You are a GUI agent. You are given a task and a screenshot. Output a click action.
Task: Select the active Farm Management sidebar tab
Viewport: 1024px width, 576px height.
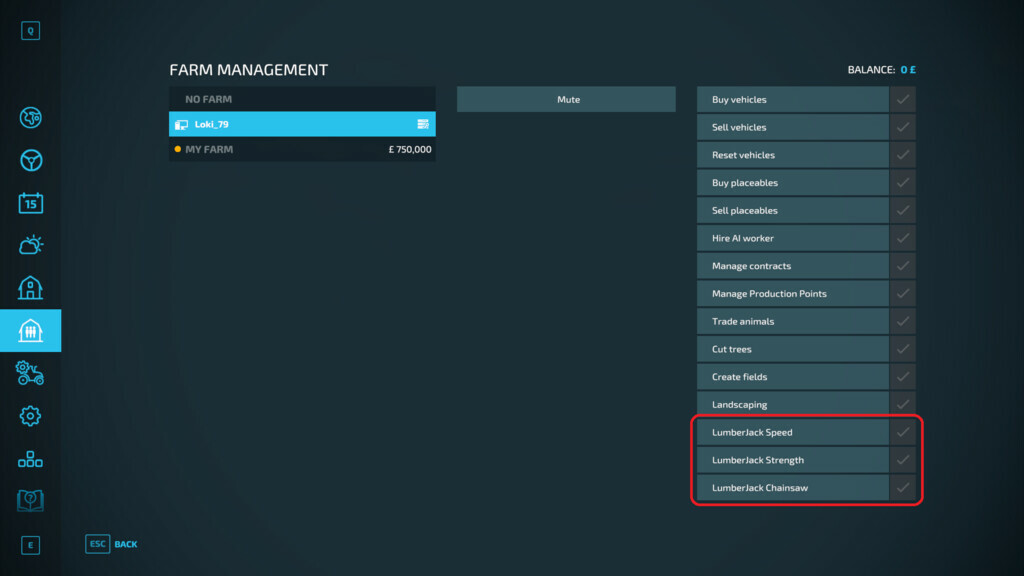30,331
